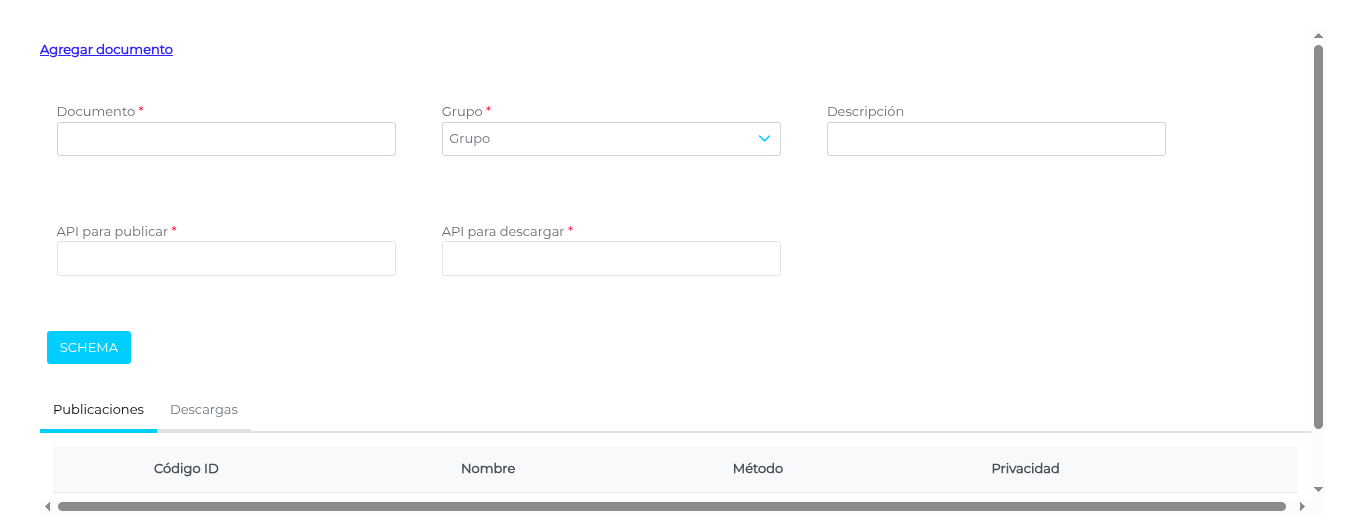Viewport: 1366px width, 521px height.
Task: Click the scroll left arrow
Action: click(47, 507)
